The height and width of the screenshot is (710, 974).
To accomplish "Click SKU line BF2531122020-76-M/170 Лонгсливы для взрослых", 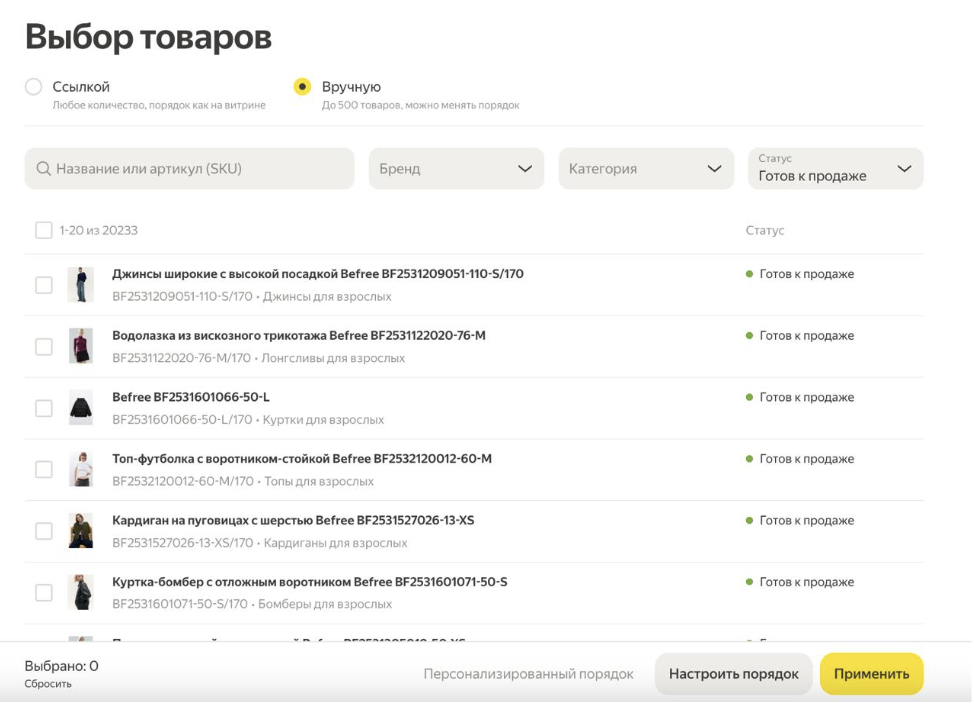I will [x=258, y=358].
